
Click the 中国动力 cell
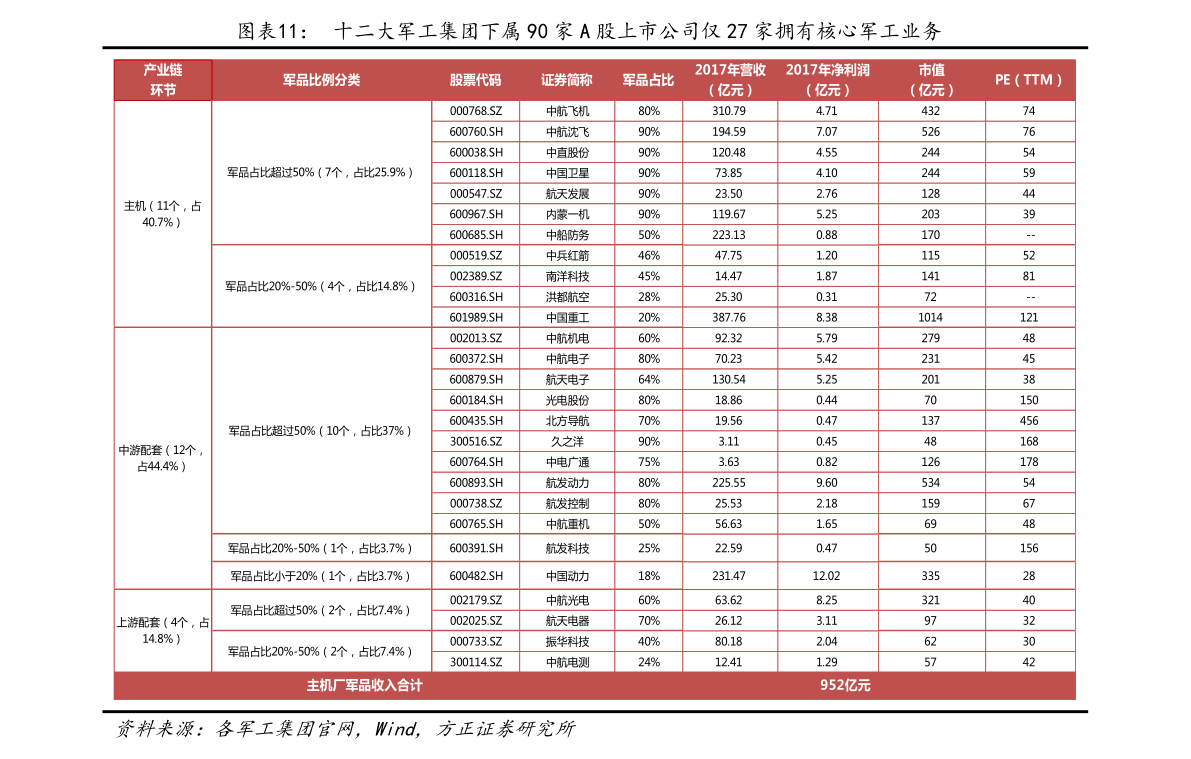(x=567, y=576)
